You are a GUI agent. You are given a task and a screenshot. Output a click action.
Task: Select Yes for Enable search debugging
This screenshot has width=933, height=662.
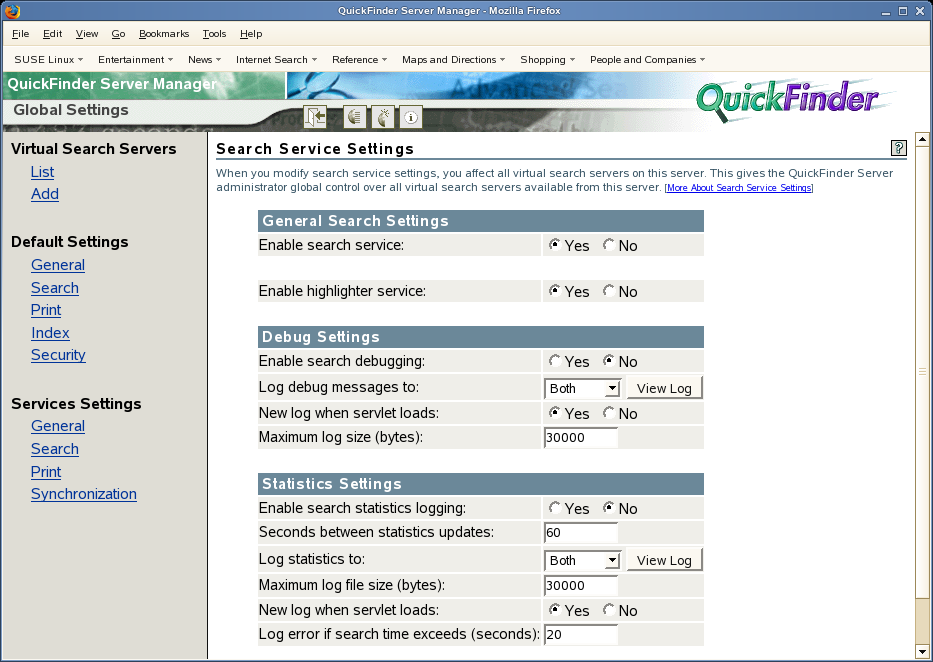point(555,360)
